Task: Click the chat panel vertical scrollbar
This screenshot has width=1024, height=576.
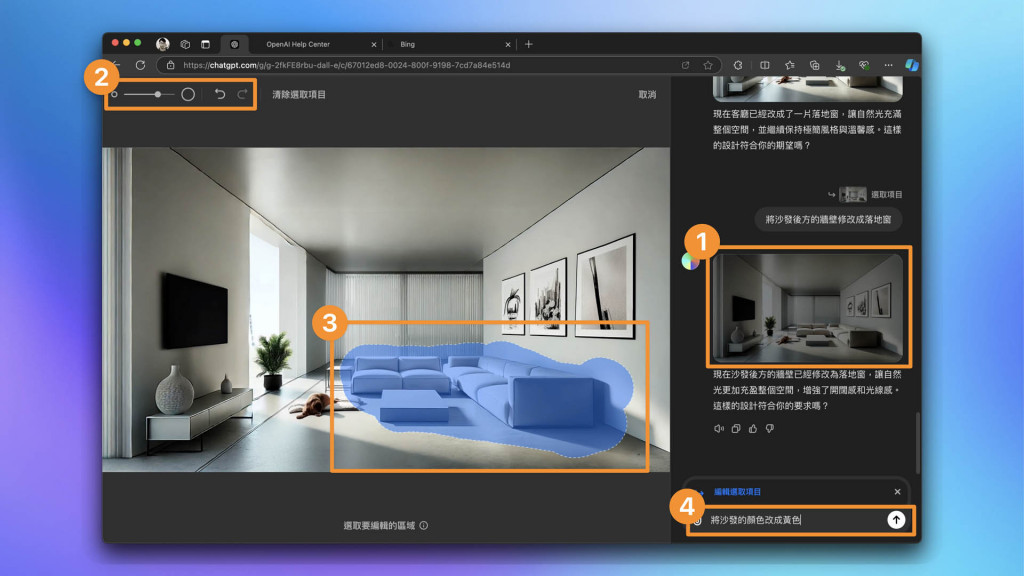Action: (918, 443)
